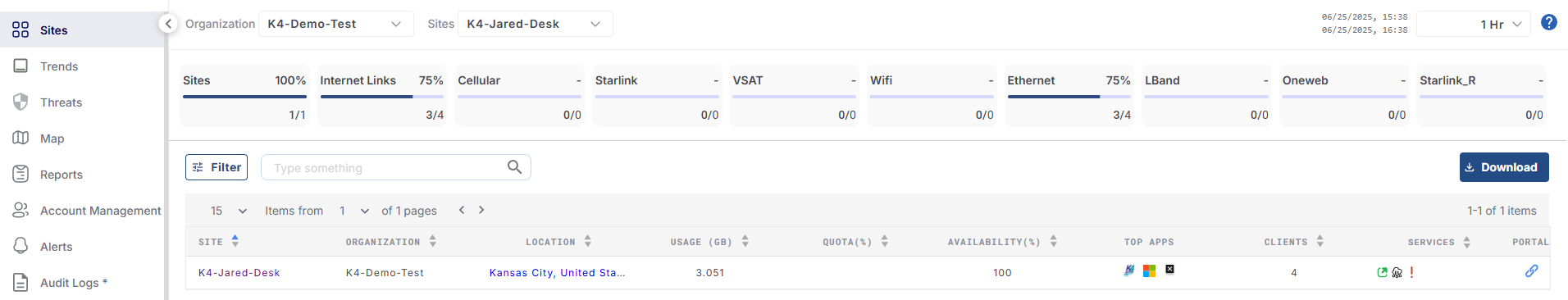Screen dimensions: 1568x300
Task: Change the 1 Hr time range dropdown
Action: (x=1474, y=24)
